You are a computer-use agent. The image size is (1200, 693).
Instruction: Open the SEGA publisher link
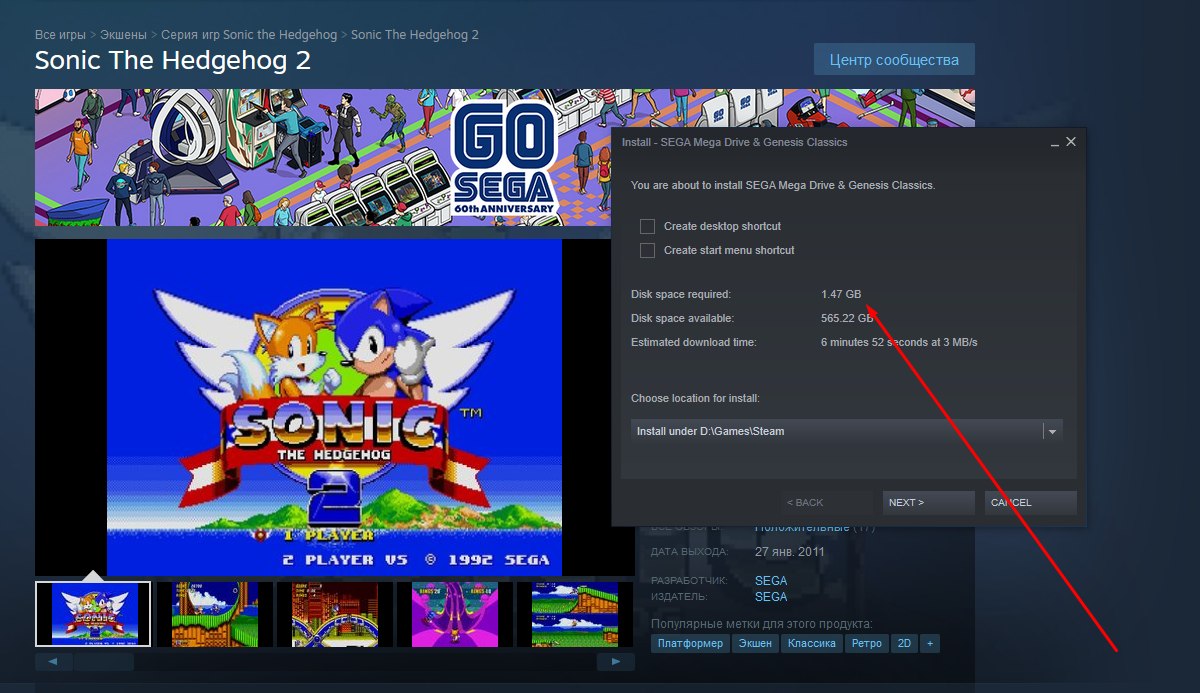coord(771,597)
